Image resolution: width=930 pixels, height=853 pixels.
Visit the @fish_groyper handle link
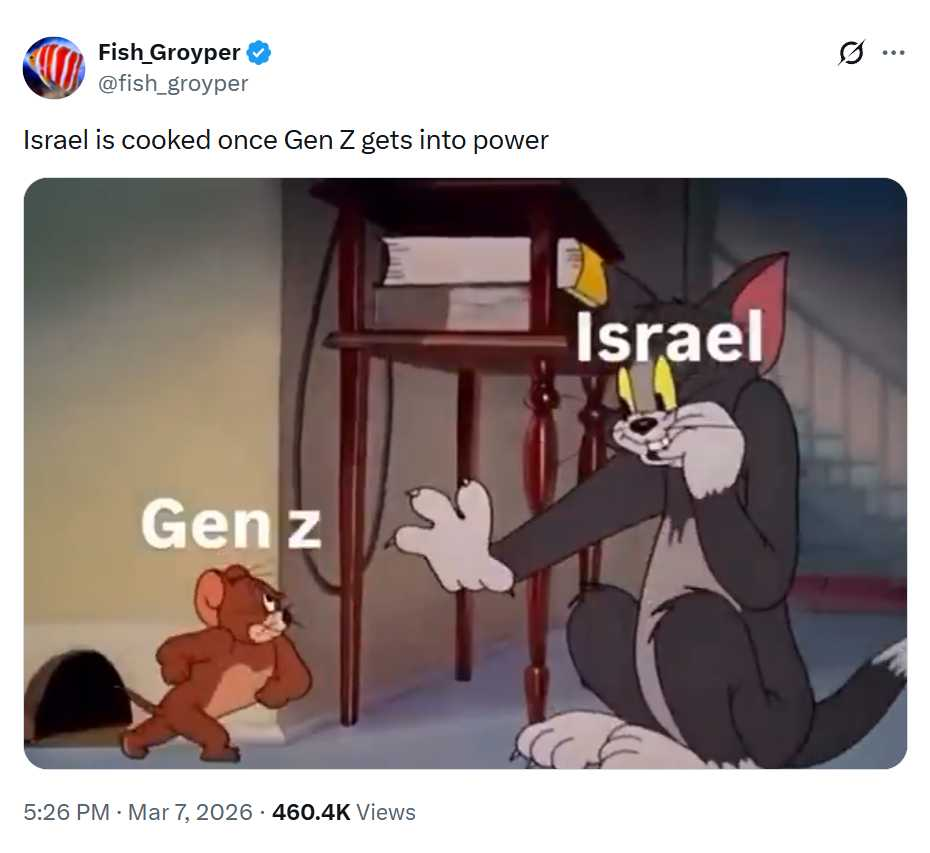(173, 83)
